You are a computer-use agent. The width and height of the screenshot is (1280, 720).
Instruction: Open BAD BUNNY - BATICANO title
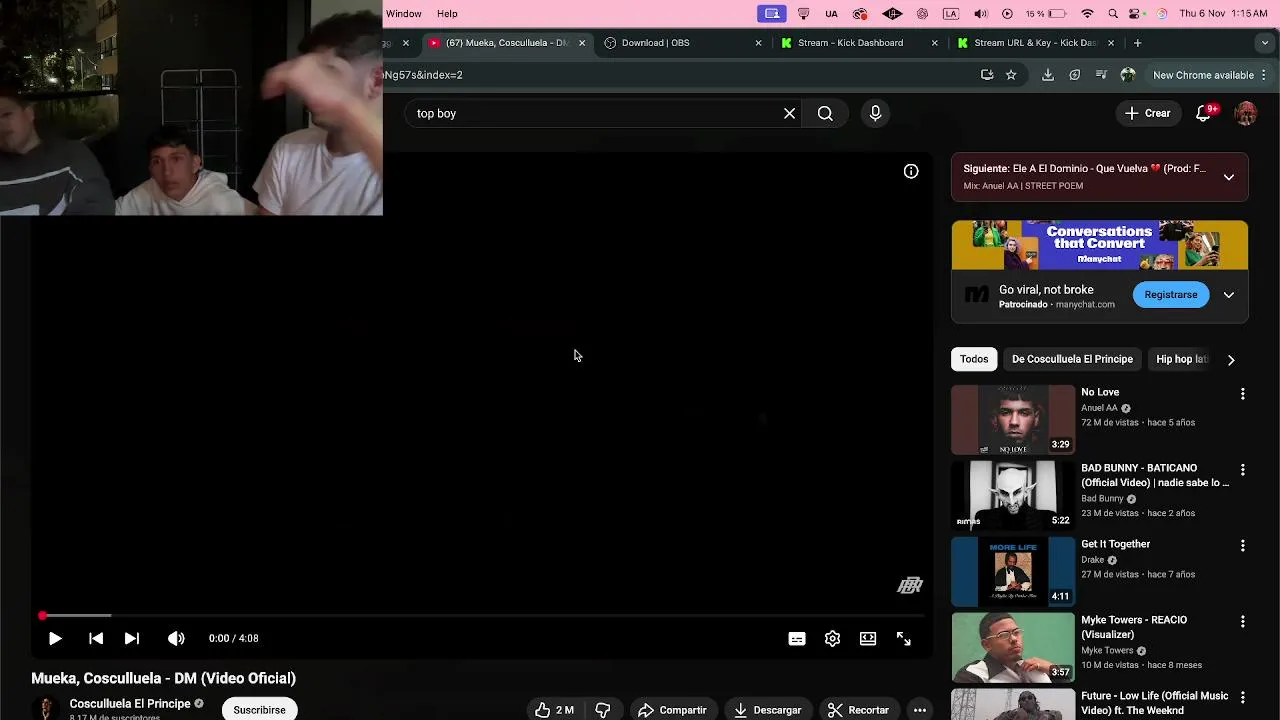[x=1155, y=475]
